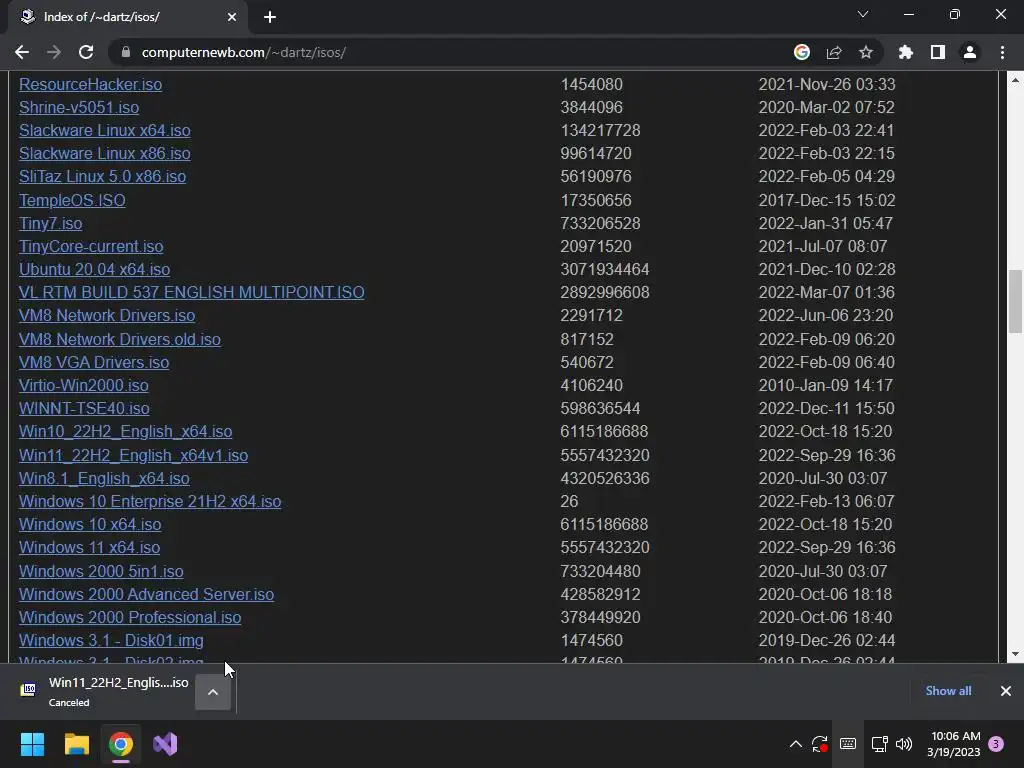Toggle the browser side panel
Viewport: 1024px width, 768px height.
pyautogui.click(x=938, y=52)
